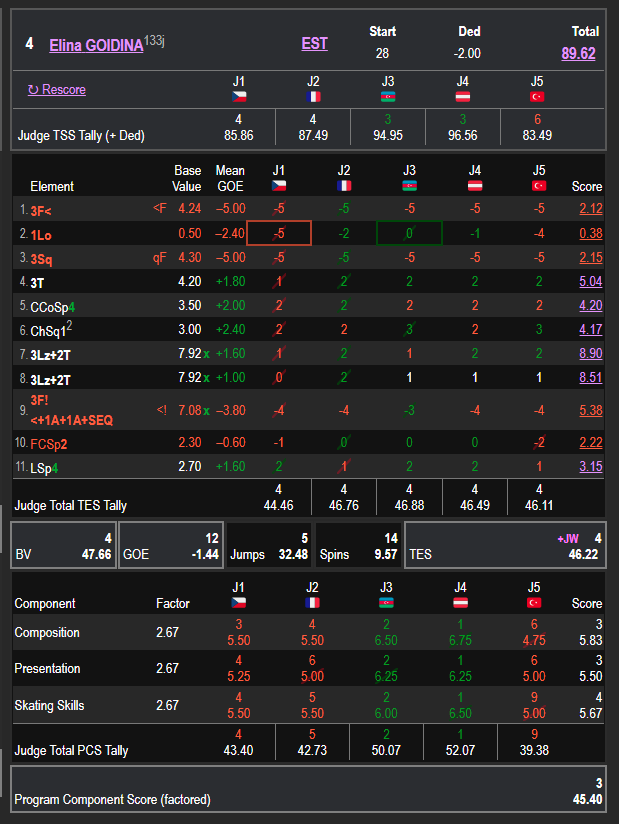Click the Jumps 32.48 summary box
Image resolution: width=619 pixels, height=824 pixels.
pyautogui.click(x=269, y=545)
